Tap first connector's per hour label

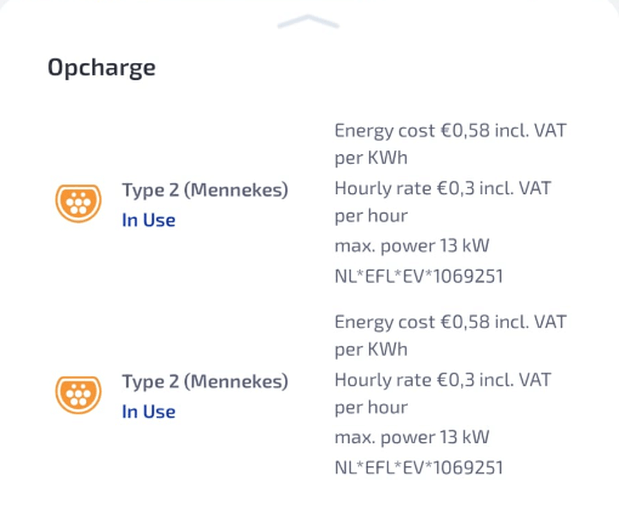point(371,216)
